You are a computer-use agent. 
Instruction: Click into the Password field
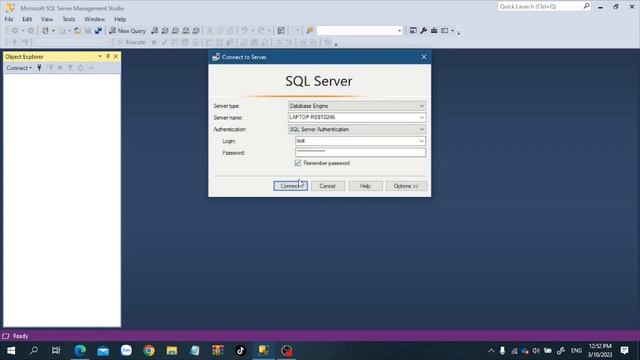(360, 152)
